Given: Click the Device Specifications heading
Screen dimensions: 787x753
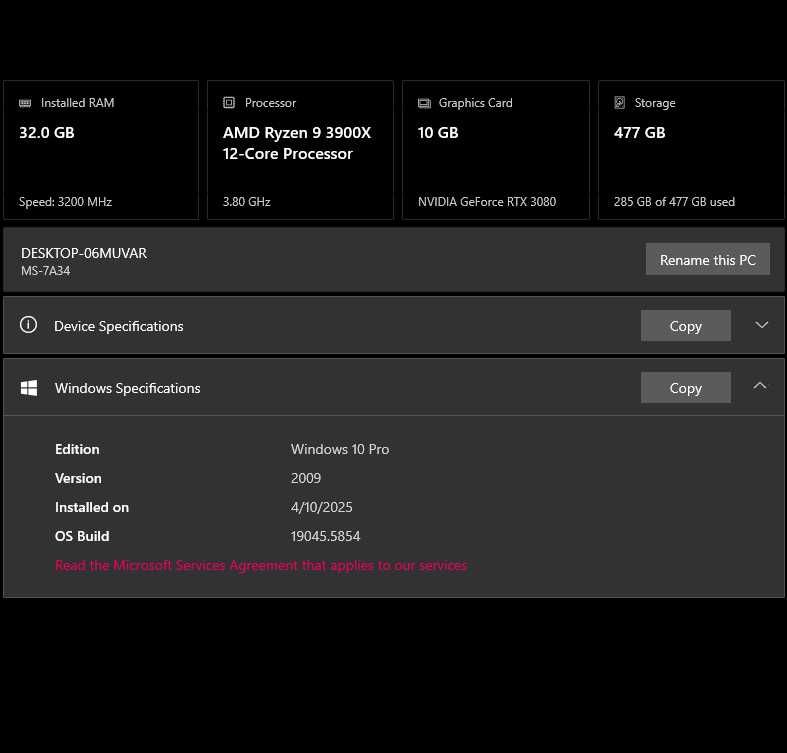Looking at the screenshot, I should tap(118, 326).
